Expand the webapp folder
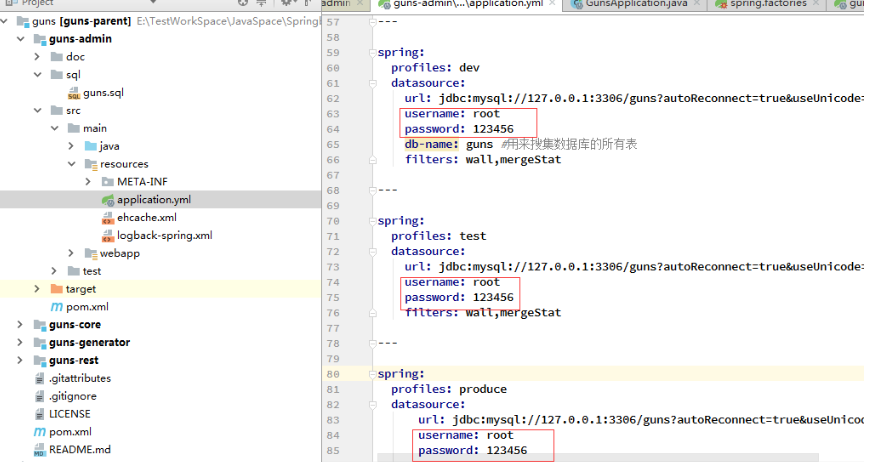 click(71, 253)
